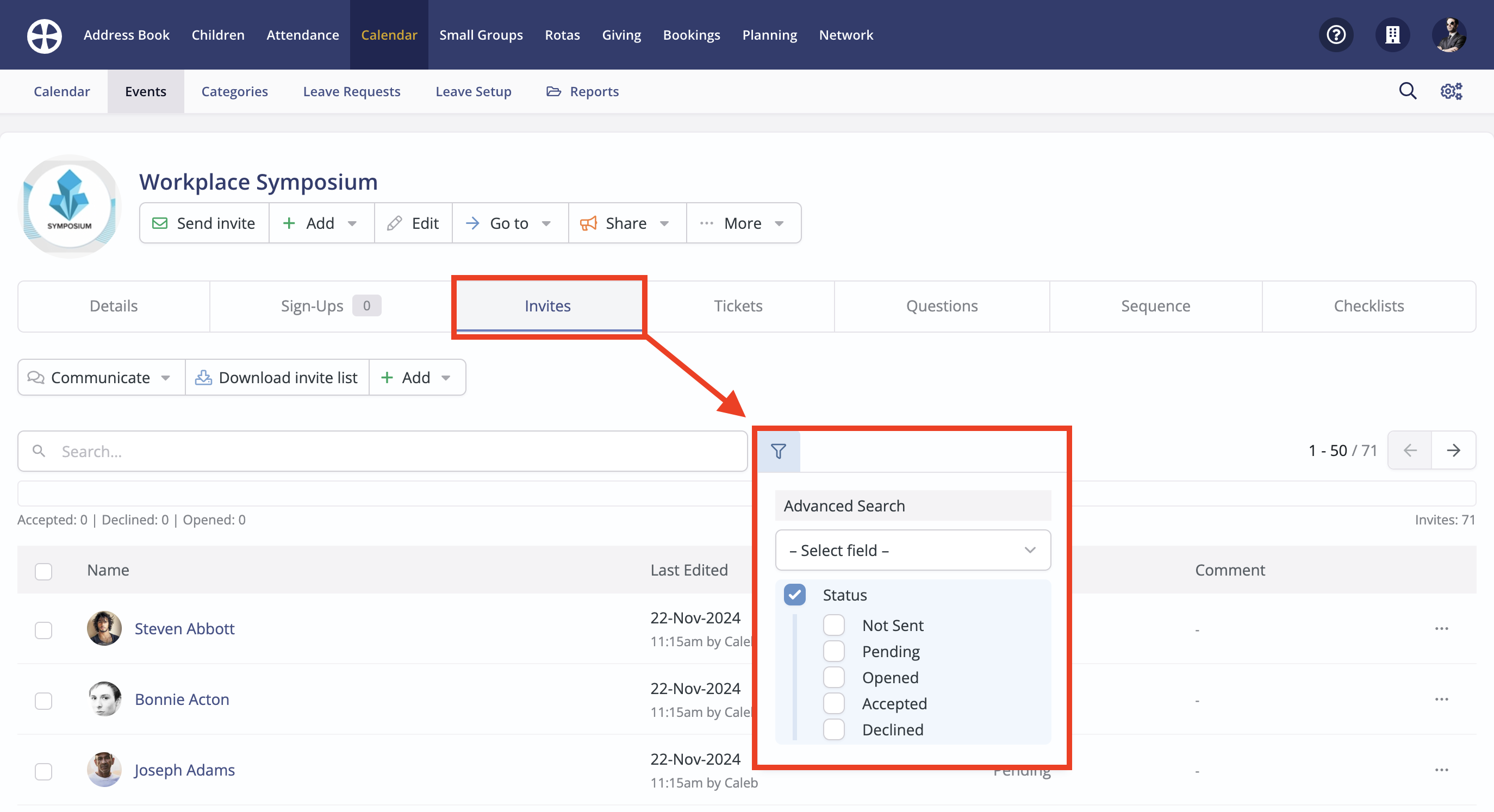The image size is (1494, 812).
Task: Click Download invite list button
Action: (277, 378)
